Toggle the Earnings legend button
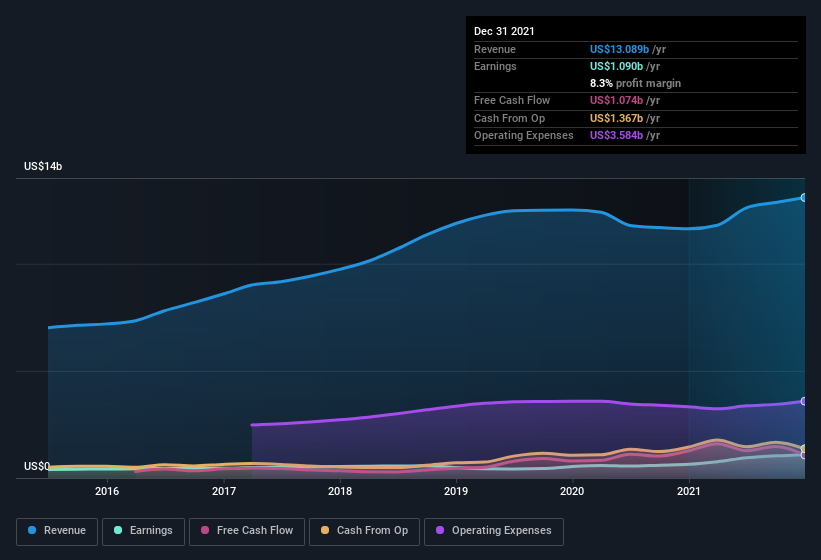 (143, 531)
